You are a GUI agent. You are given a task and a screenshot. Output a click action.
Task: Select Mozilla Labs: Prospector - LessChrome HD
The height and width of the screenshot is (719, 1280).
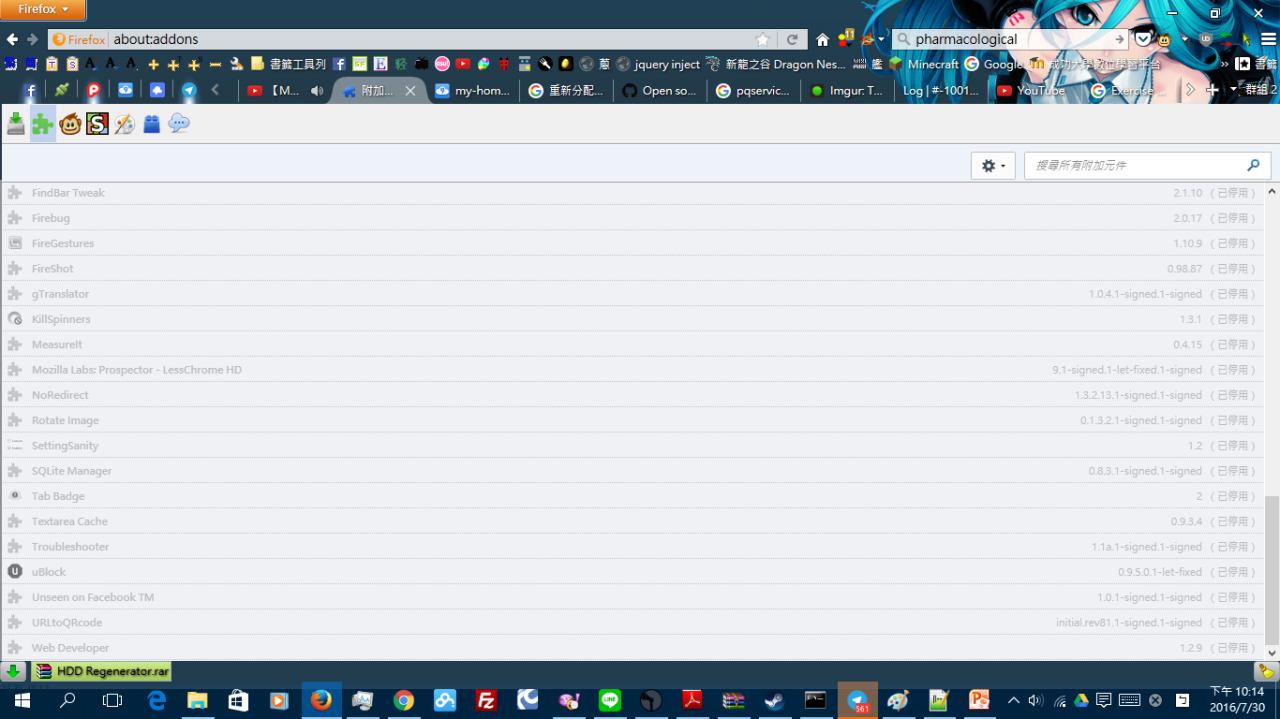point(632,370)
